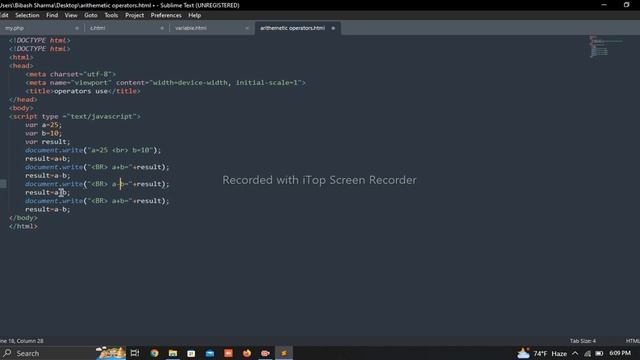Click the Sublime Text taskbar icon
640x360 pixels.
pyautogui.click(x=284, y=353)
